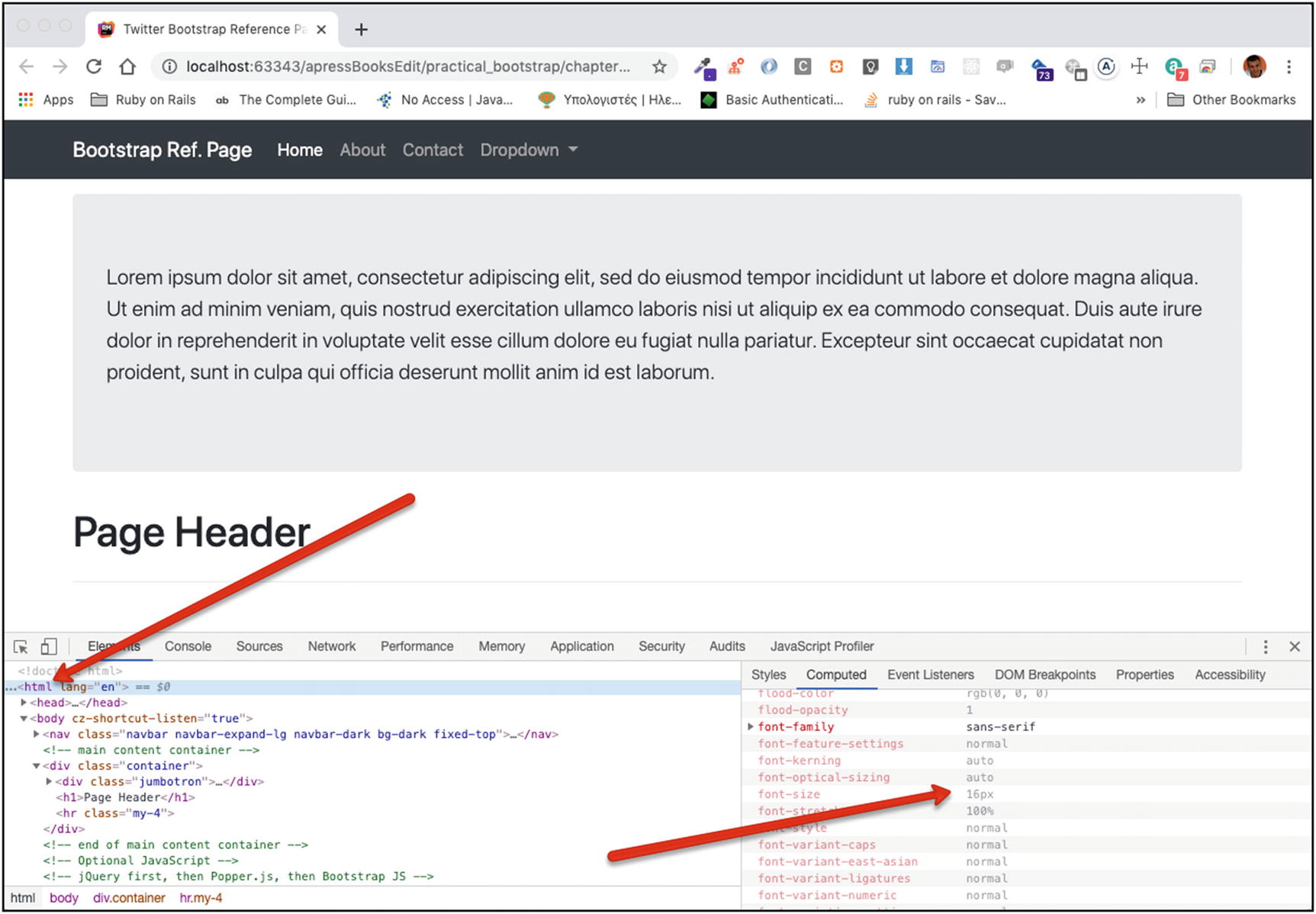This screenshot has height=914, width=1316.
Task: Expand the jumbotron div node
Action: (x=49, y=781)
